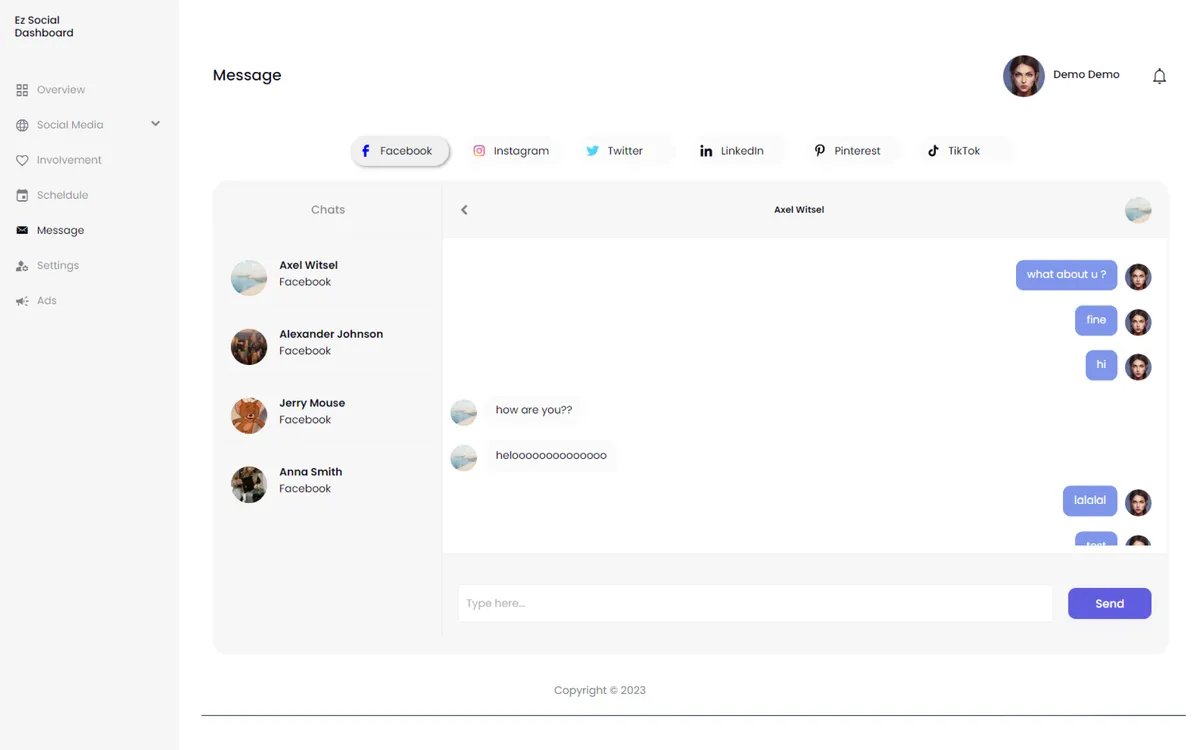1200x750 pixels.
Task: Click the Settings gear-person icon
Action: click(x=22, y=266)
